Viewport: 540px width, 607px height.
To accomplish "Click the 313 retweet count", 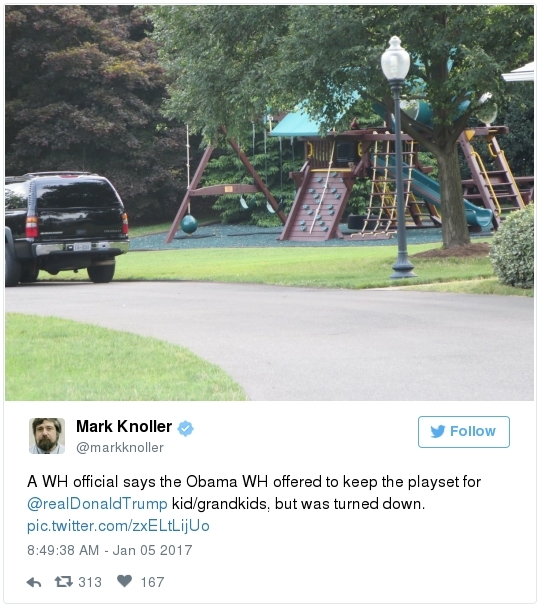I will click(90, 582).
